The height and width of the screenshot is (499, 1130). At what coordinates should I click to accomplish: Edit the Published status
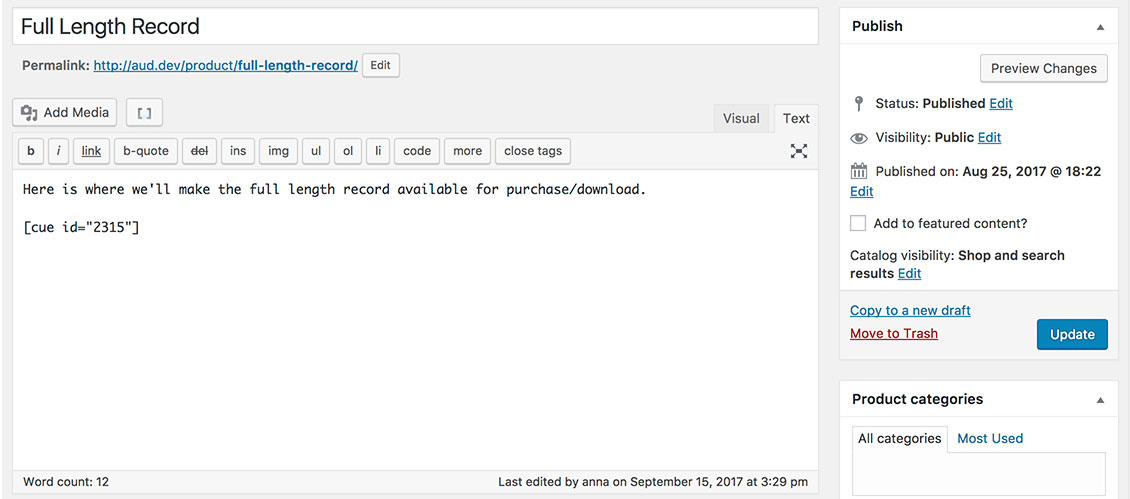1001,104
